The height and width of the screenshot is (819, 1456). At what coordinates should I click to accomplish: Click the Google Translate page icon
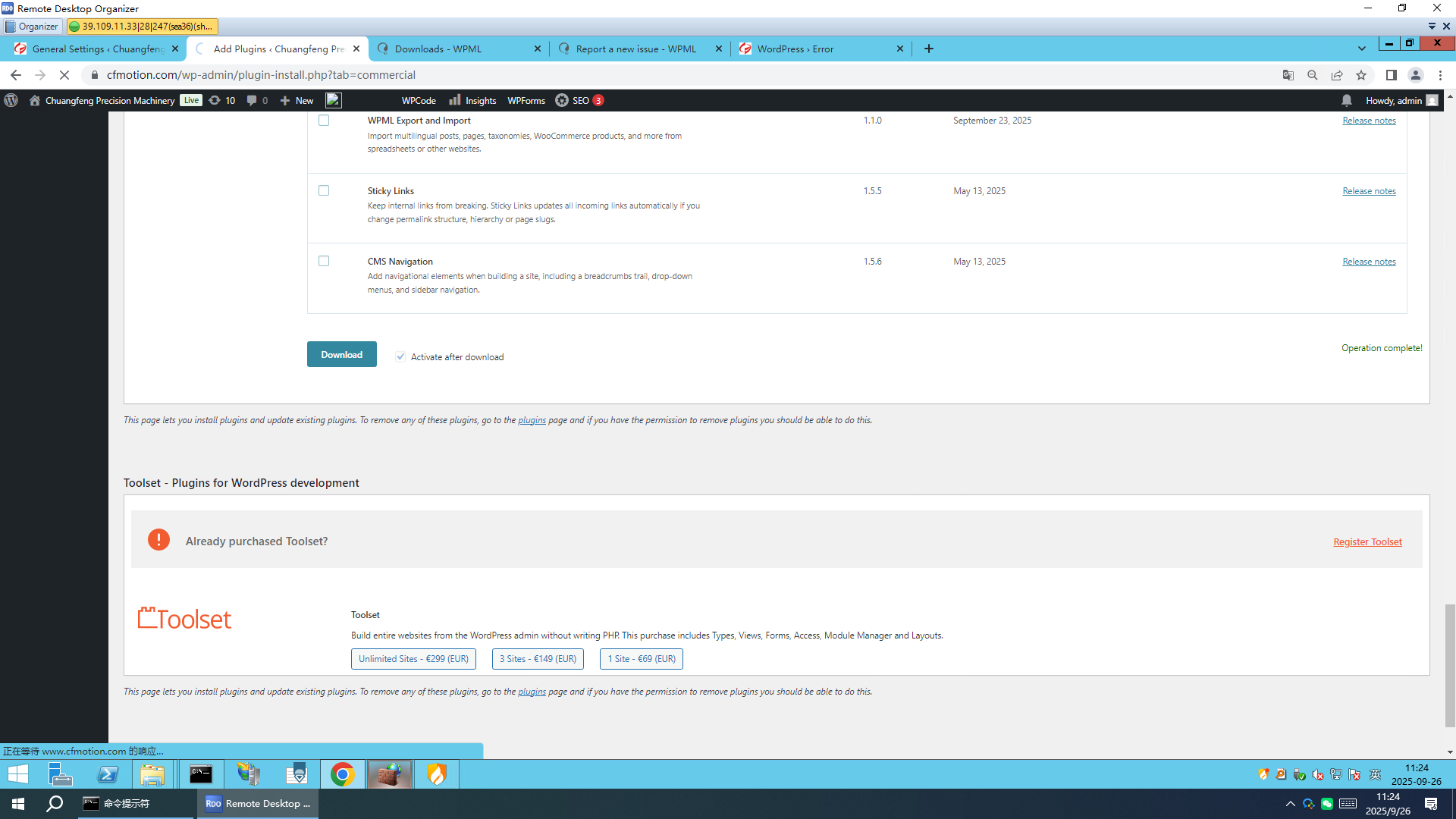pos(1288,75)
